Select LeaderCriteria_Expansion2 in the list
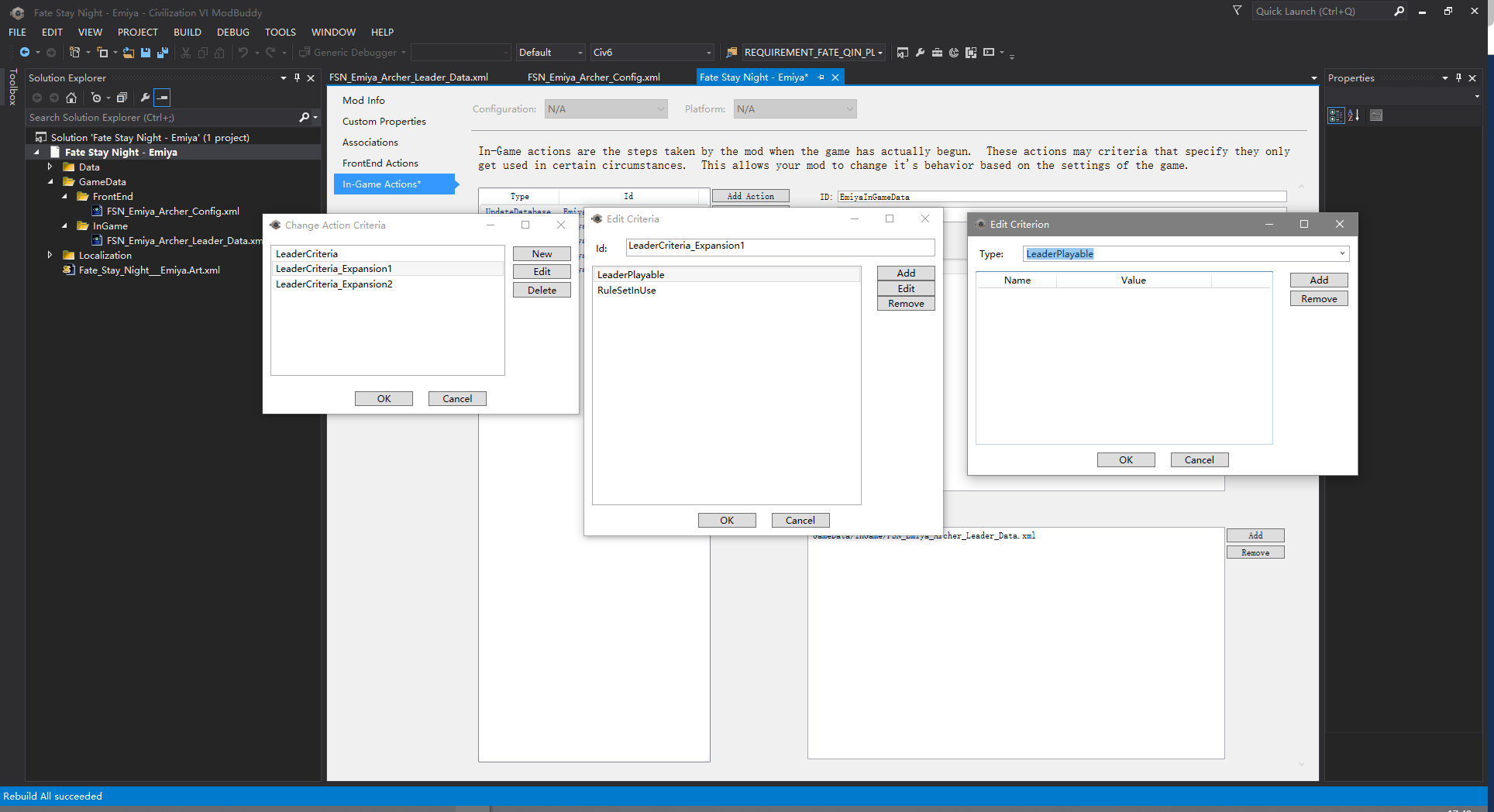Viewport: 1494px width, 812px height. [387, 284]
